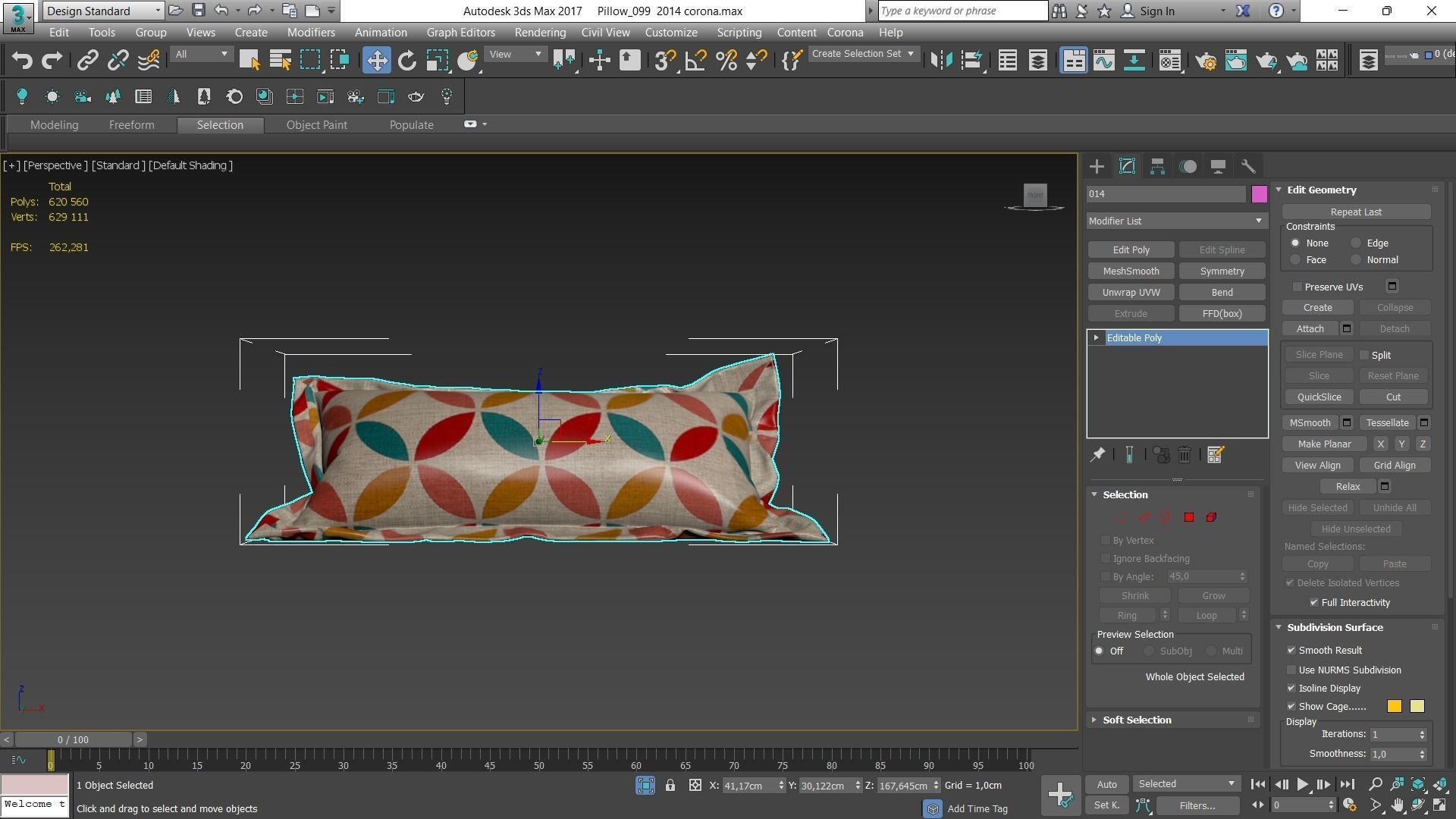Switch to the Object Paint ribbon tab
The height and width of the screenshot is (819, 1456).
coord(316,125)
